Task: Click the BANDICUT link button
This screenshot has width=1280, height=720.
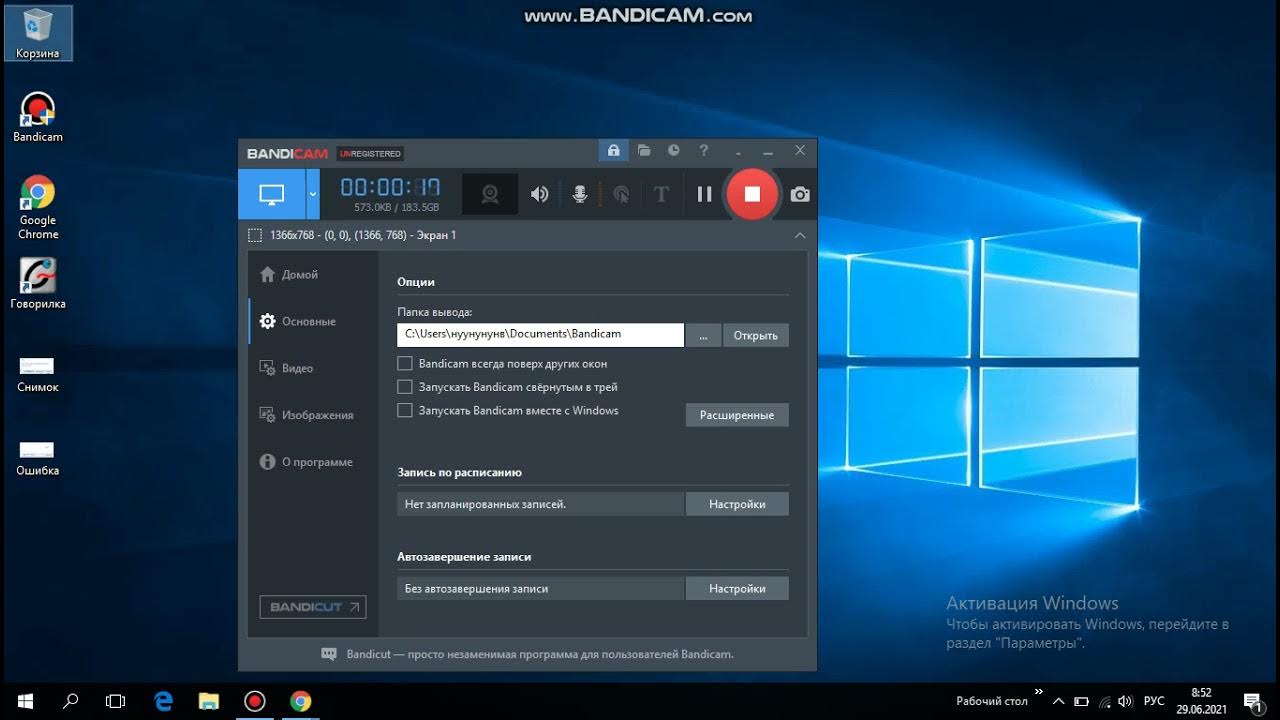Action: (x=313, y=607)
